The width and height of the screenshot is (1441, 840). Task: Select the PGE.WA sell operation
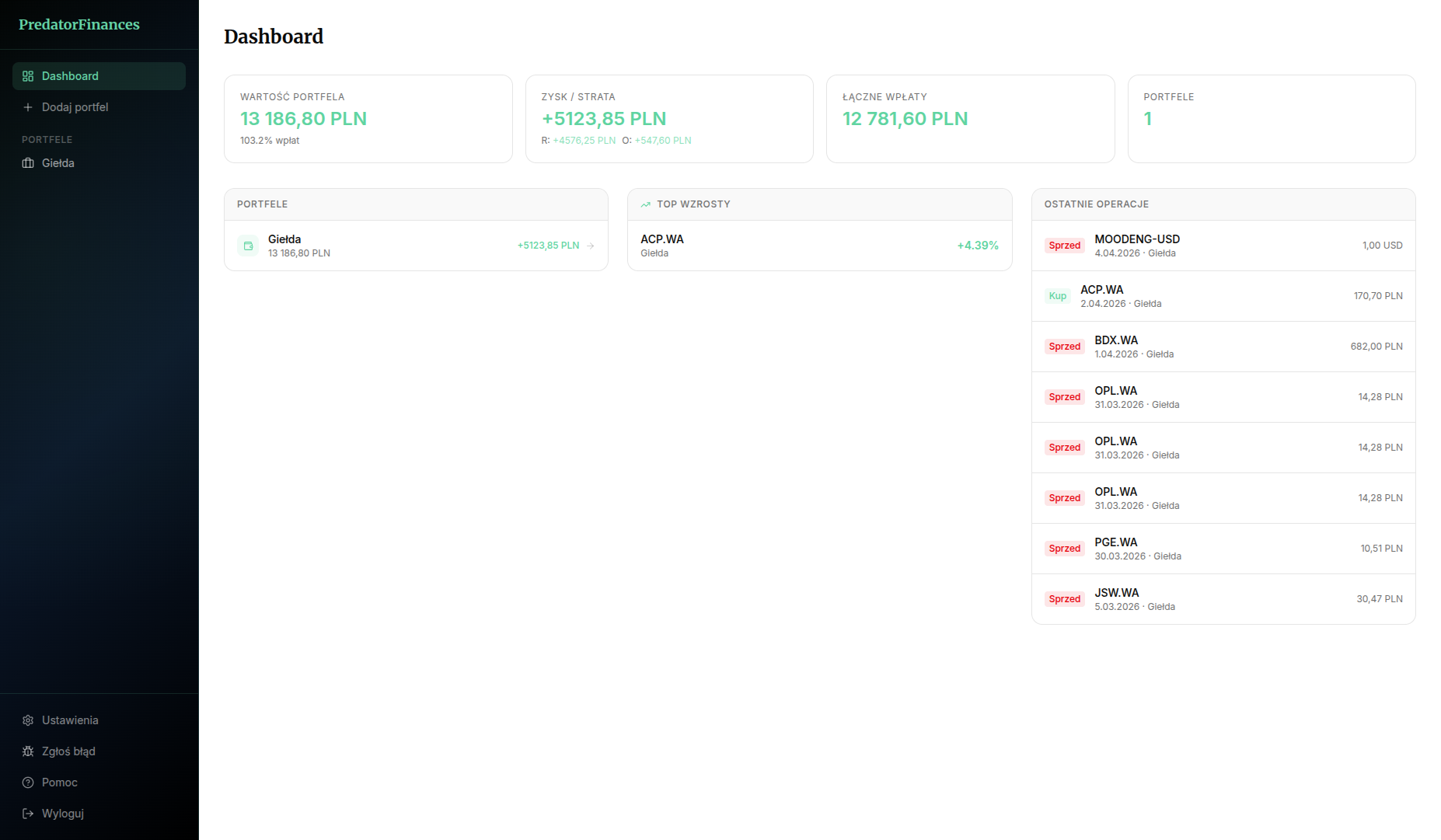click(x=1223, y=549)
